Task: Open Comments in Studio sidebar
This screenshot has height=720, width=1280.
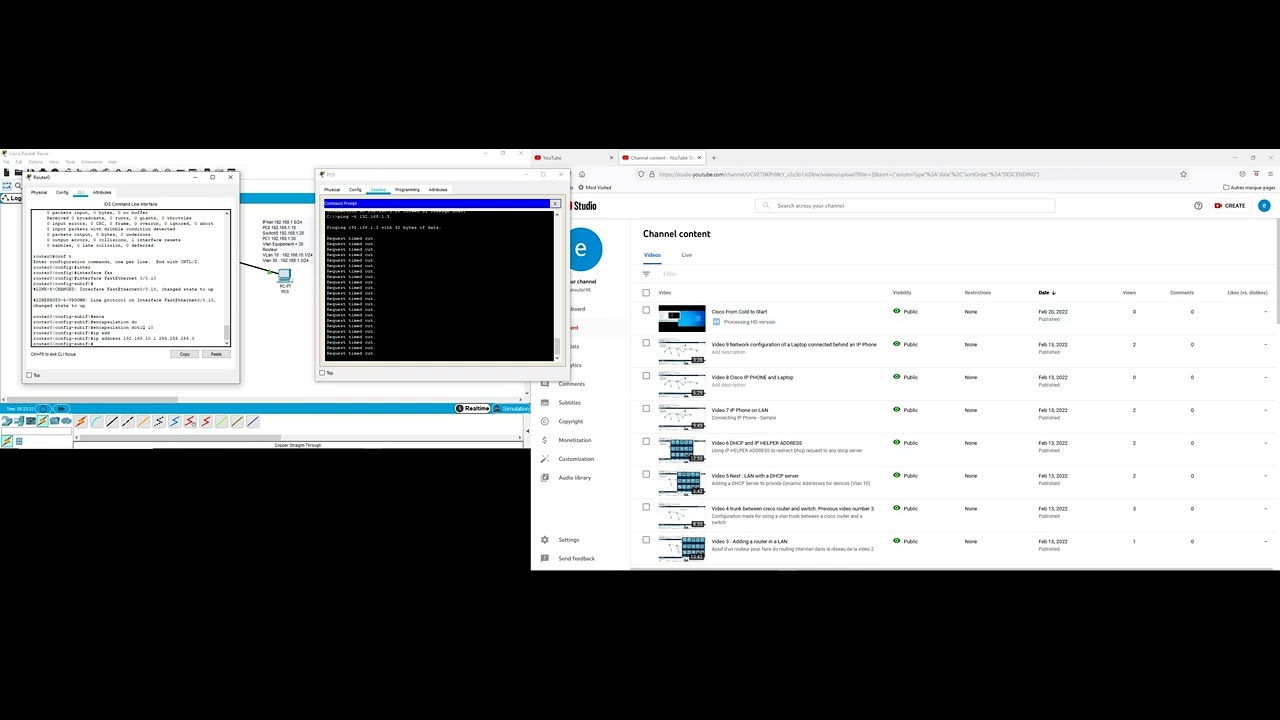Action: click(x=571, y=384)
